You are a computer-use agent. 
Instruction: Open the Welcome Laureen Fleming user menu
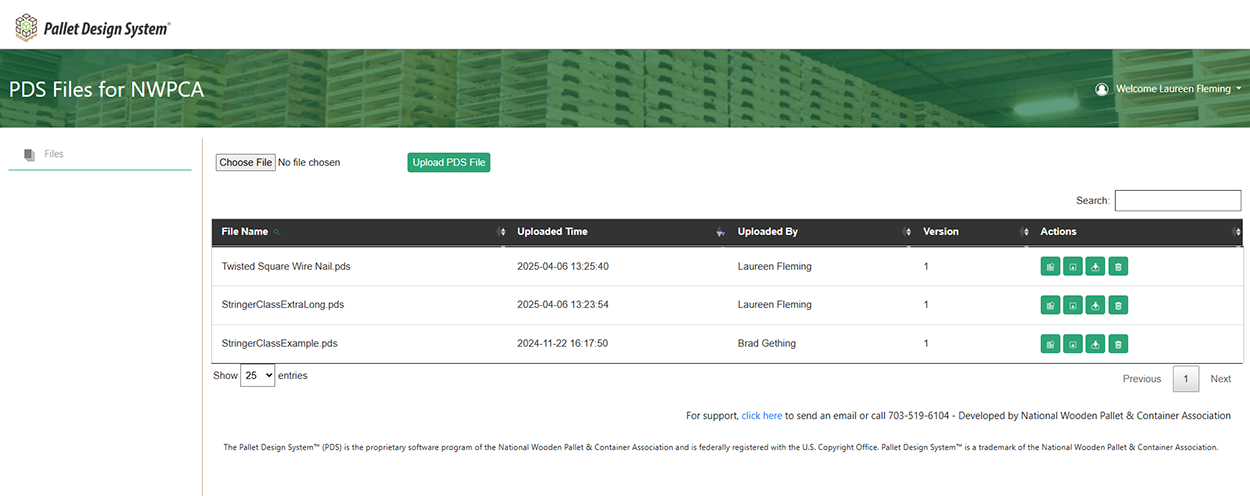tap(1169, 89)
